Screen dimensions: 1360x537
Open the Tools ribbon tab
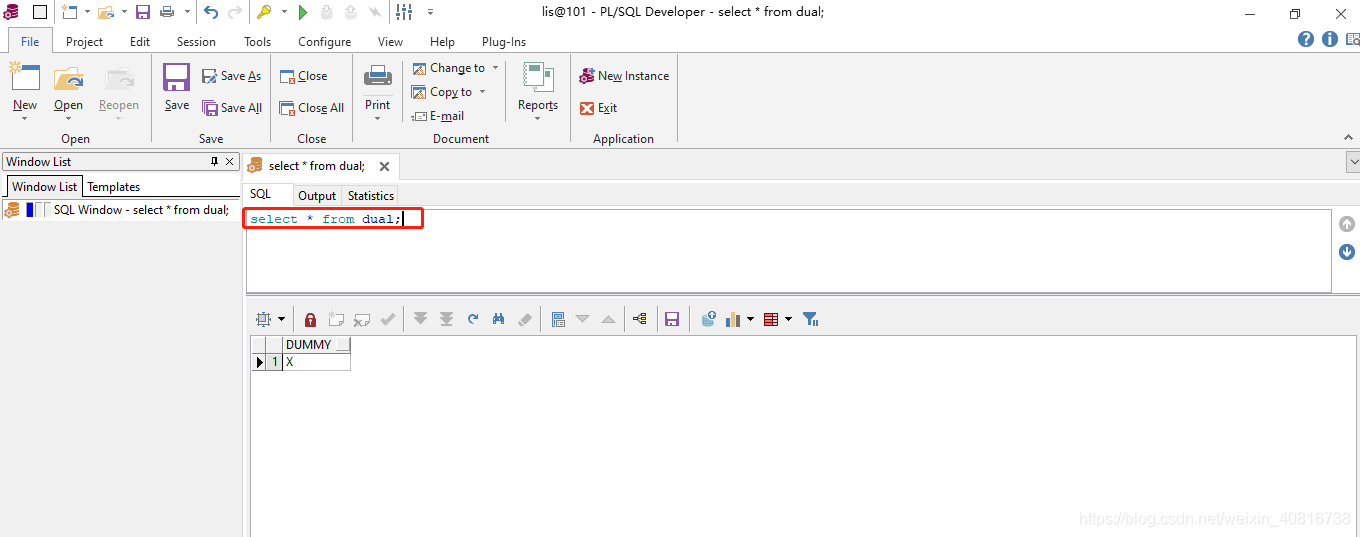tap(257, 41)
